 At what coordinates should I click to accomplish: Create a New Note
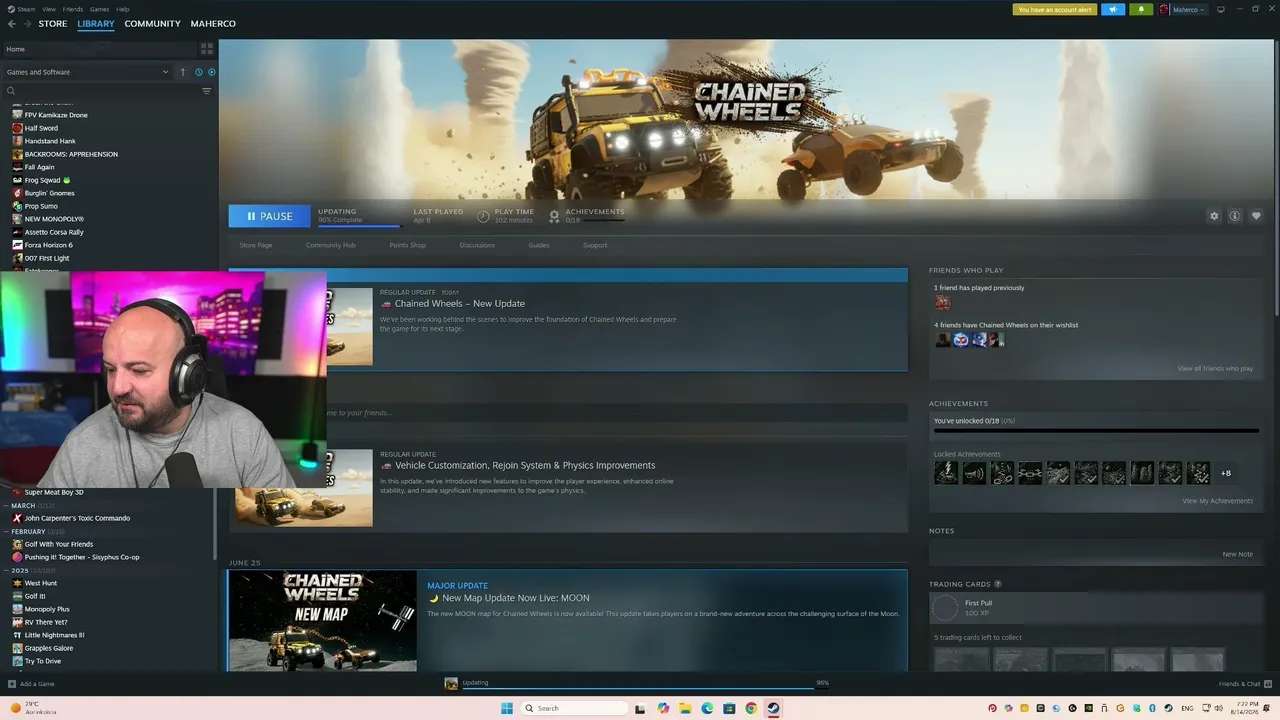coord(1237,554)
